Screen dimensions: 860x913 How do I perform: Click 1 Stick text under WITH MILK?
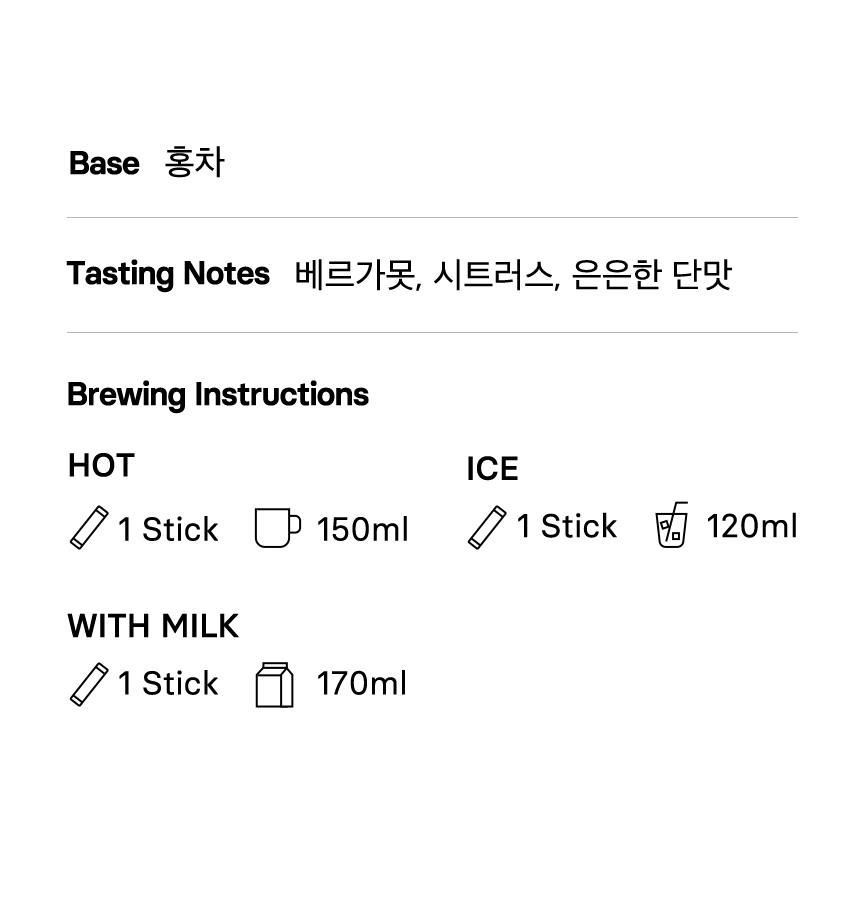[168, 684]
